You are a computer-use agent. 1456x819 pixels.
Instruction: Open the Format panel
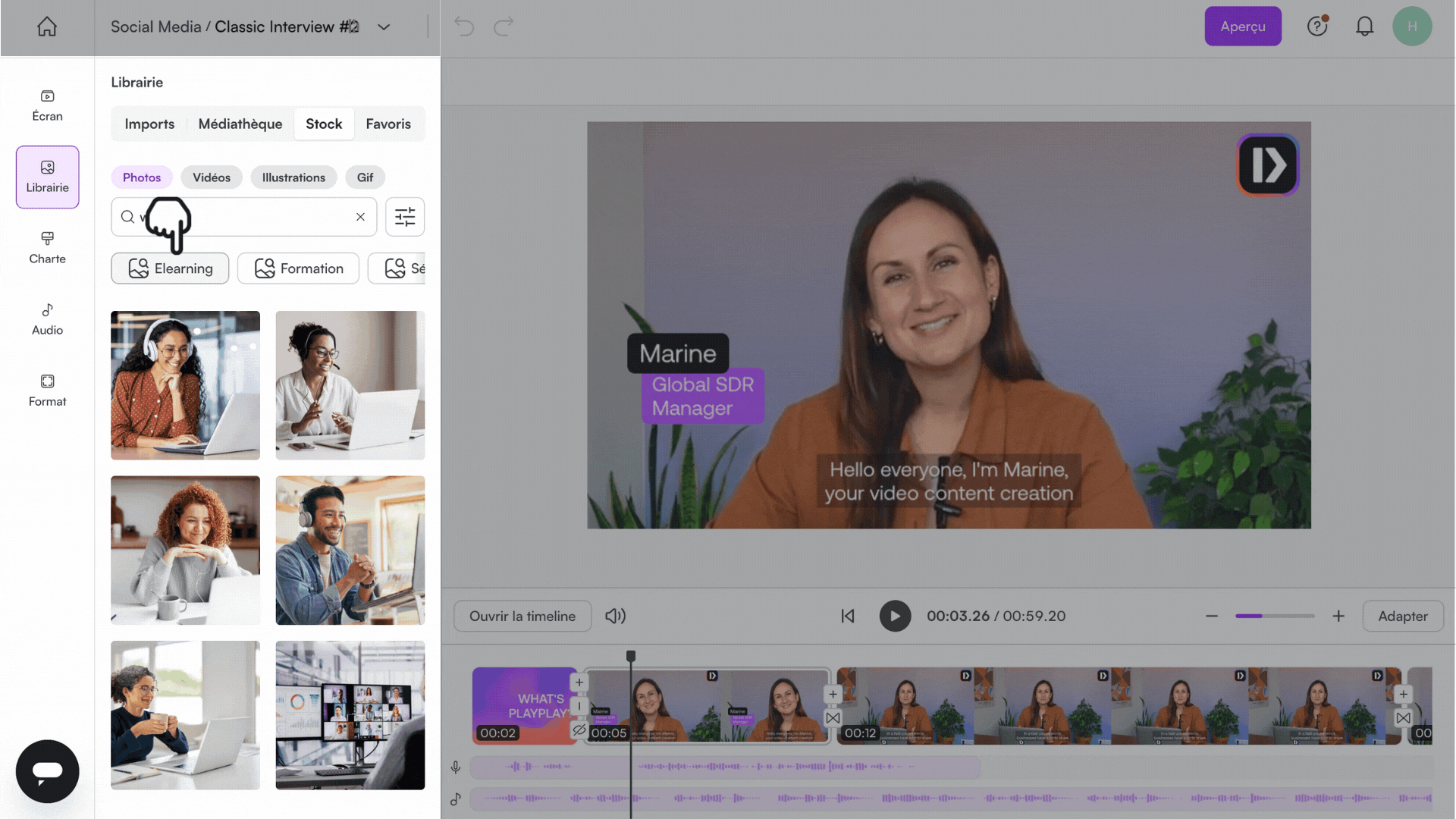(x=47, y=390)
